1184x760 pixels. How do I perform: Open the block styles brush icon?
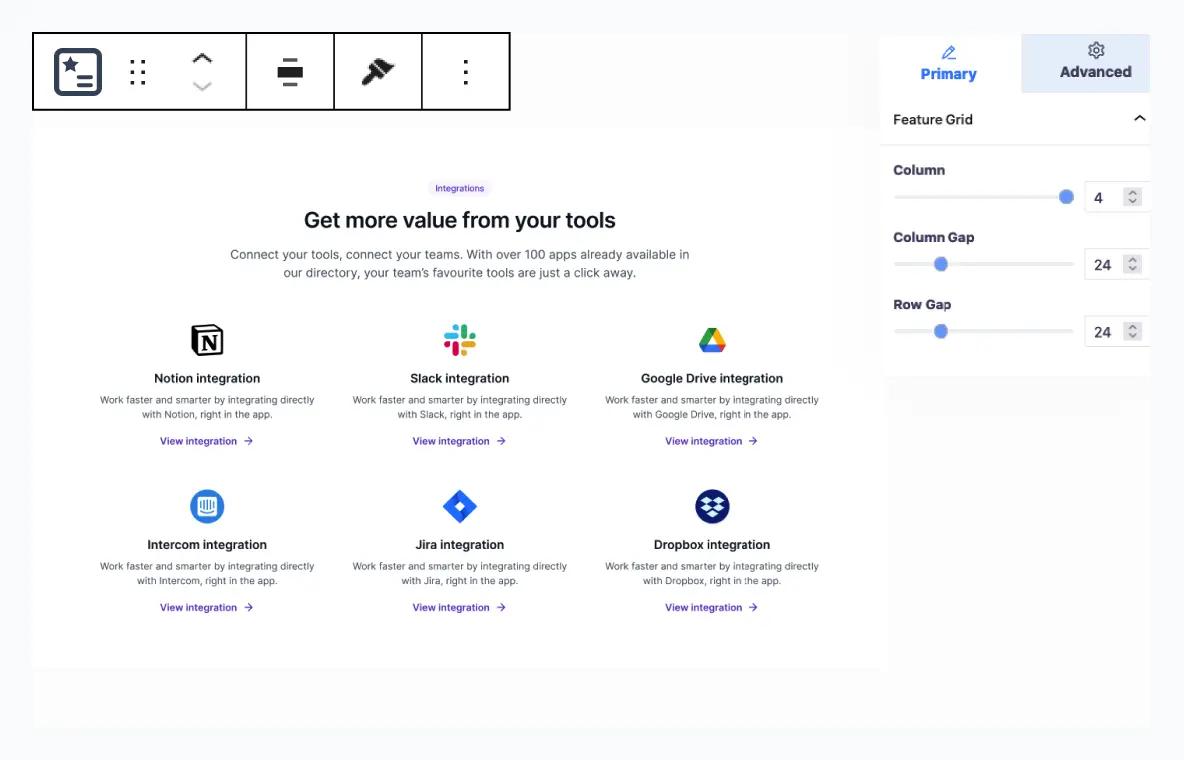[x=378, y=71]
